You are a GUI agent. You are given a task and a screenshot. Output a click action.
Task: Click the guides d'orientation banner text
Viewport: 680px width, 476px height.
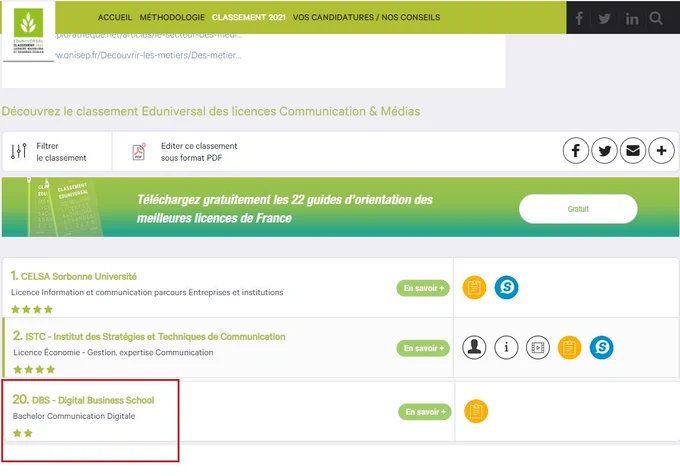tap(284, 209)
